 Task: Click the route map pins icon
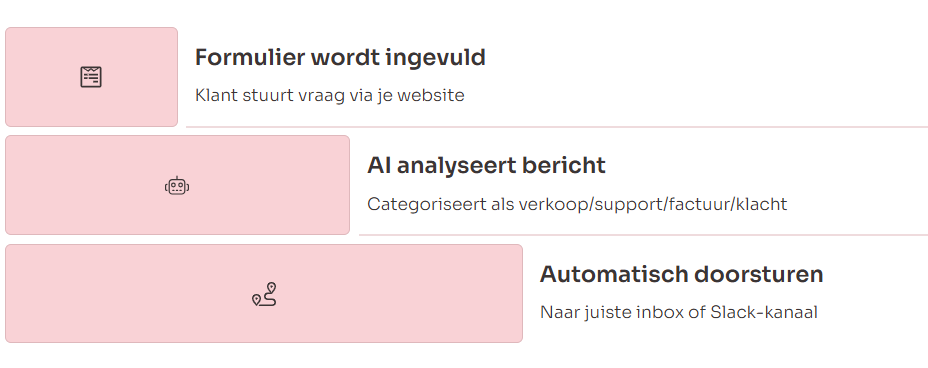click(x=264, y=294)
